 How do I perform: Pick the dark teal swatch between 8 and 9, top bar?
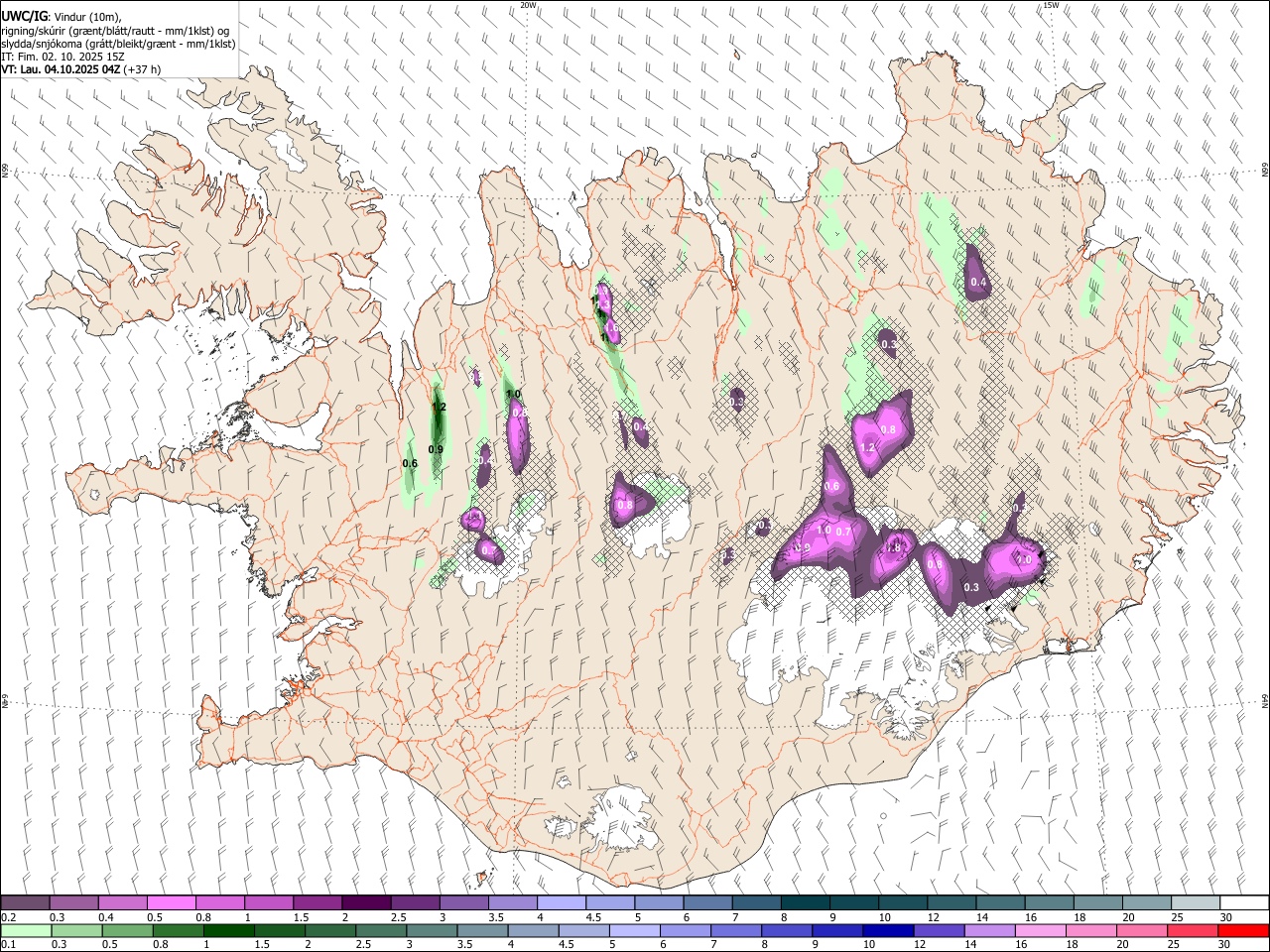[x=806, y=903]
